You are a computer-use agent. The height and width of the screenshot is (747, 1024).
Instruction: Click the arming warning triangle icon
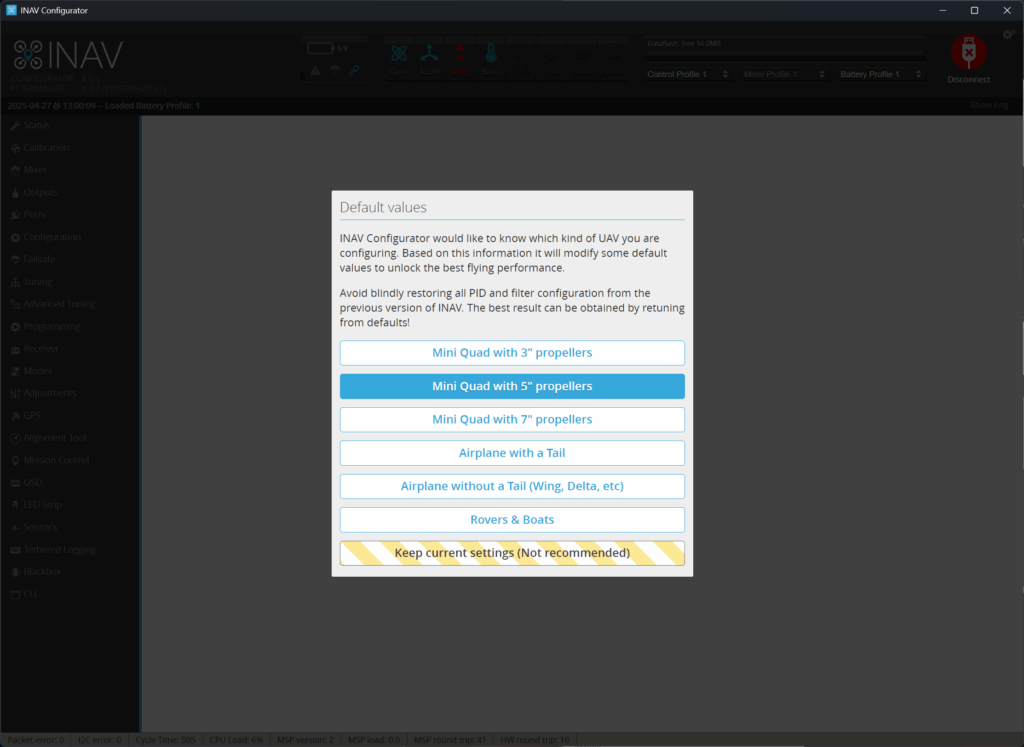pyautogui.click(x=315, y=70)
